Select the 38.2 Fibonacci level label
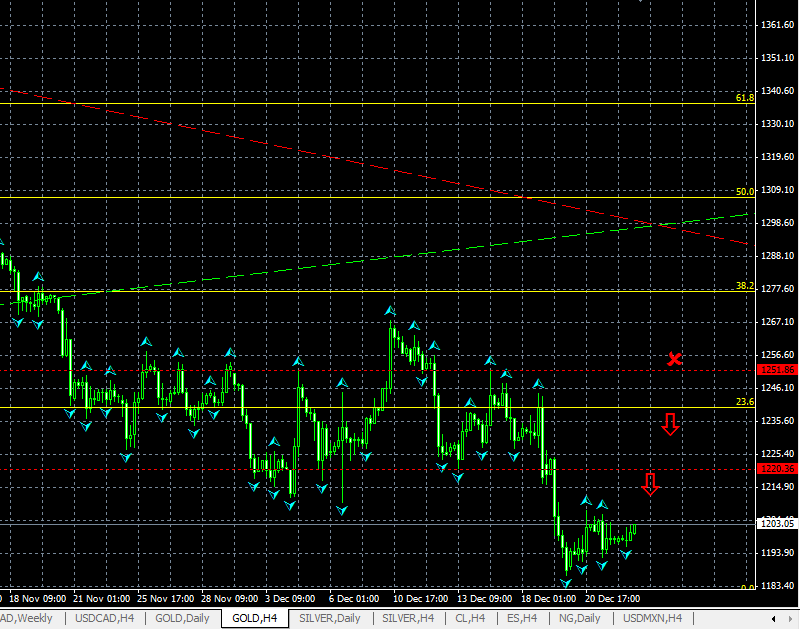This screenshot has width=800, height=630. (744, 285)
